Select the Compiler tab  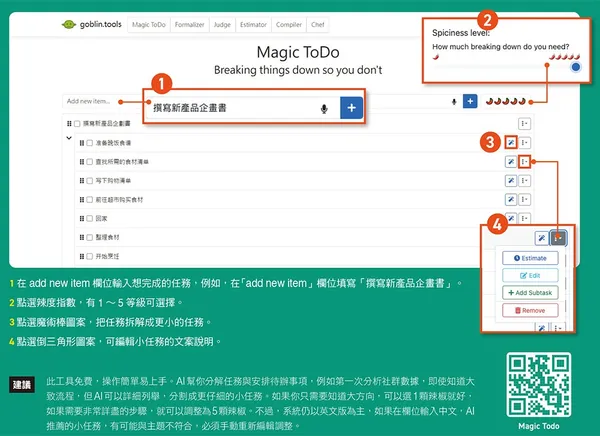pos(289,25)
